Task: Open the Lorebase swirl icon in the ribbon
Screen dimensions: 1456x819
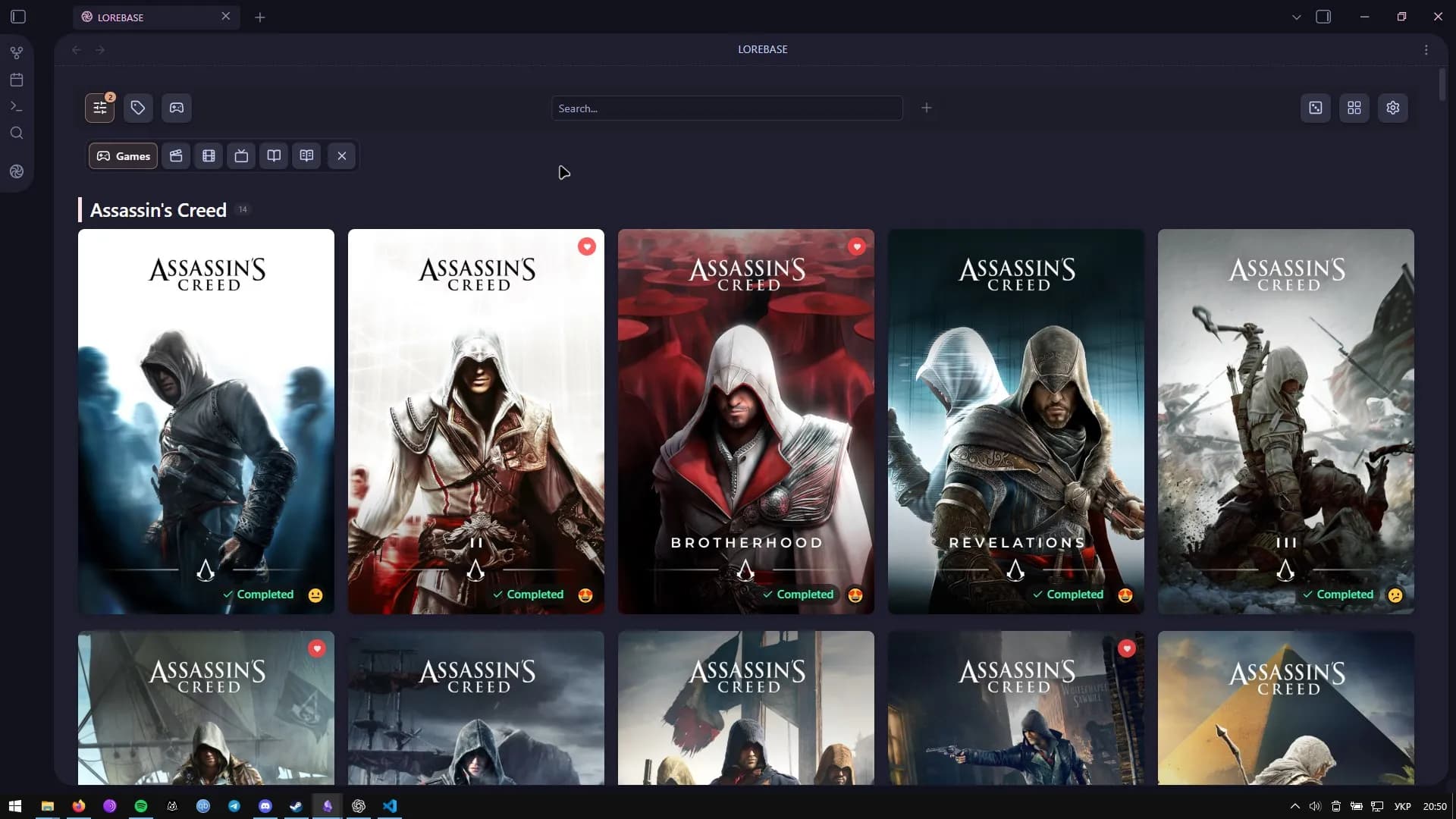Action: [x=17, y=171]
